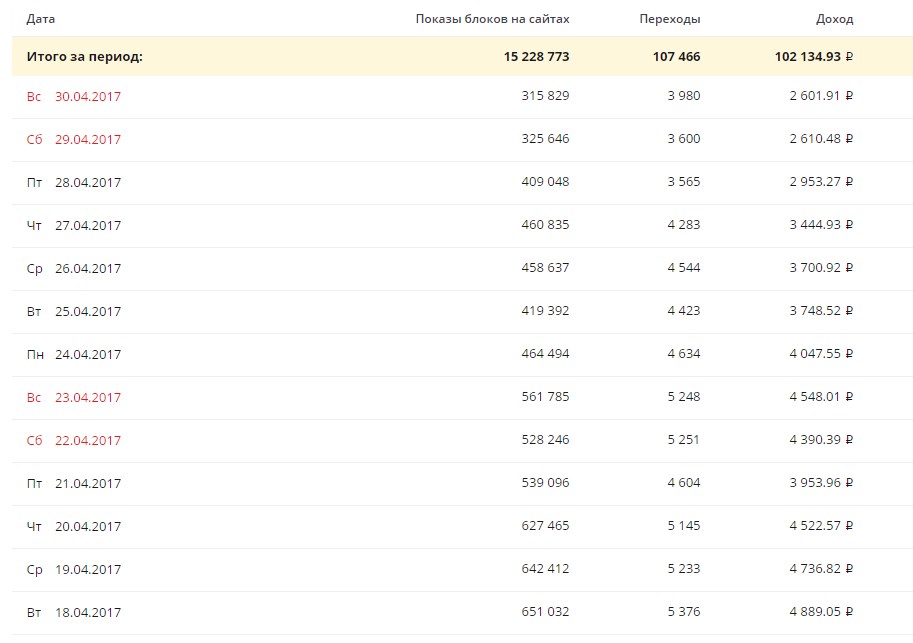Click impressions value 651 032
The height and width of the screenshot is (643, 913).
(545, 613)
